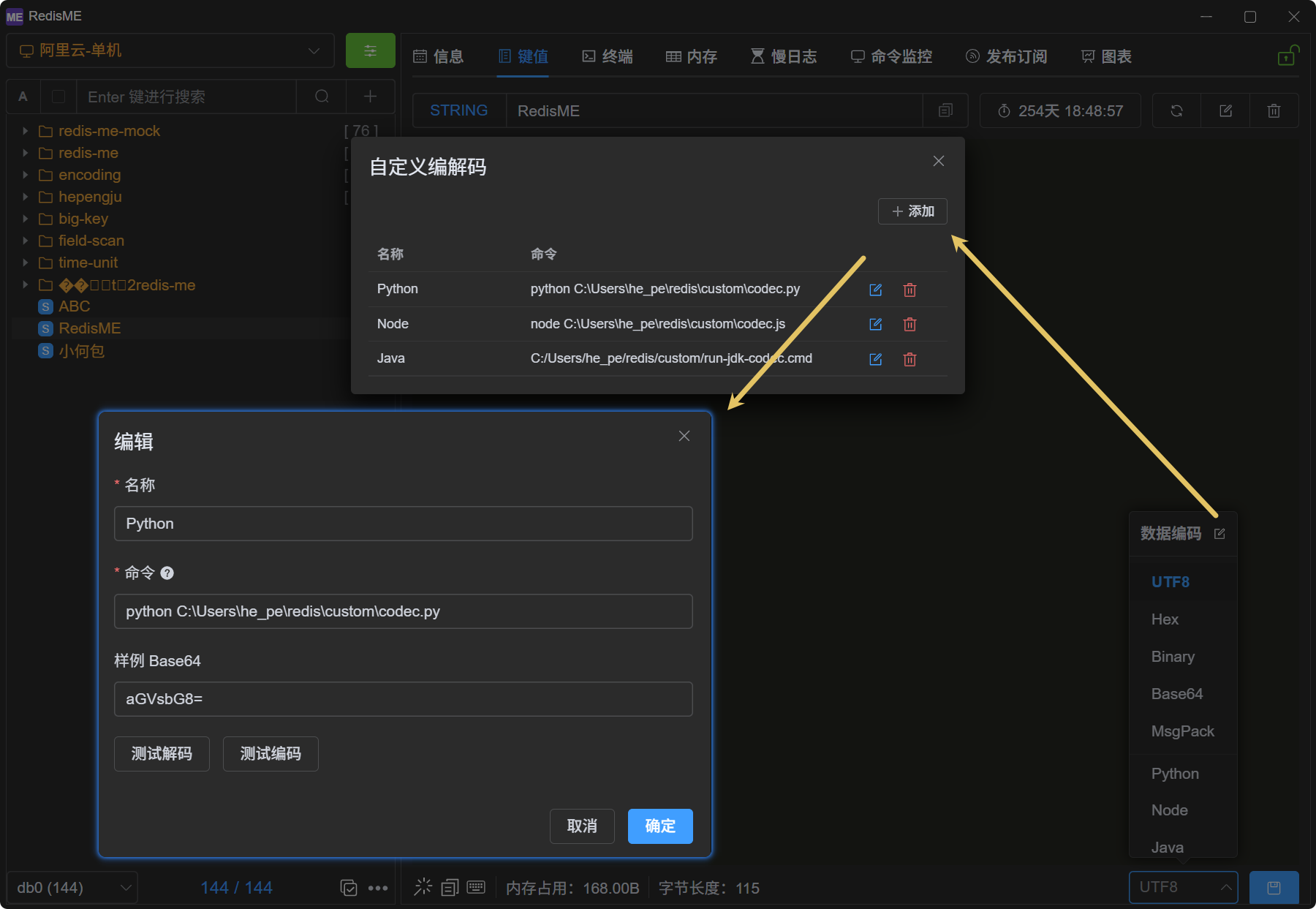
Task: Click the blue save button at bottom right
Action: 1274,887
